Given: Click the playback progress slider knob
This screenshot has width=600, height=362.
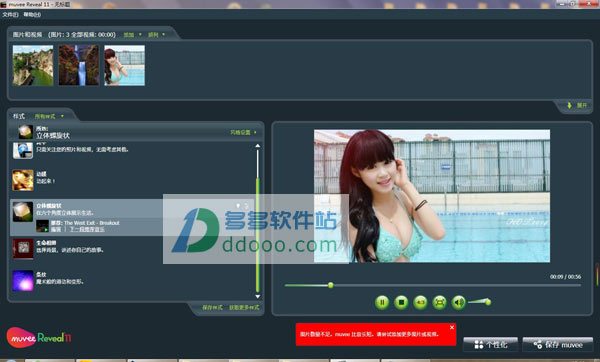Looking at the screenshot, I should [x=331, y=285].
